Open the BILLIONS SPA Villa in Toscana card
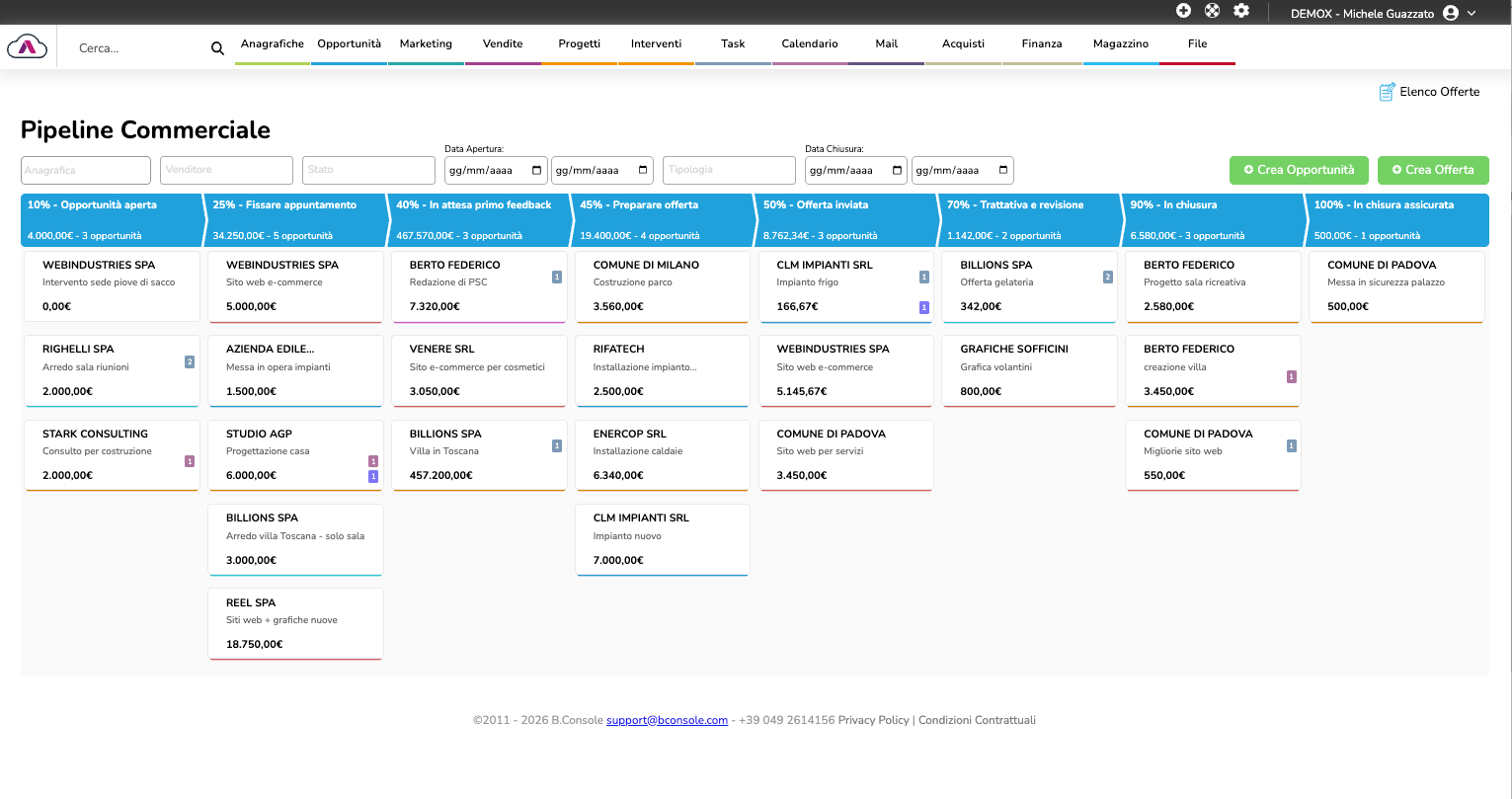 click(479, 454)
